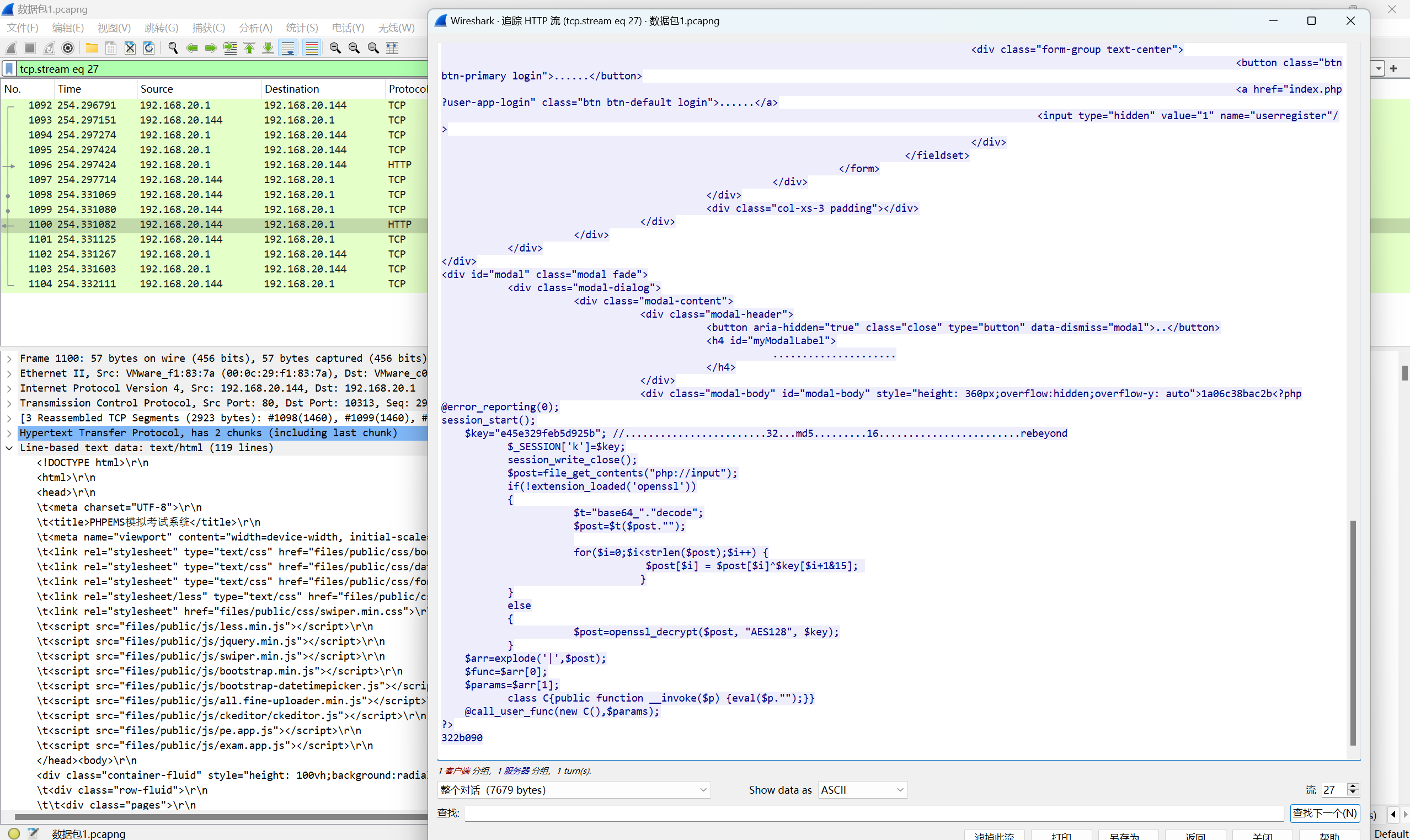Open the 编辑(E) menu
1410x840 pixels.
pos(68,28)
